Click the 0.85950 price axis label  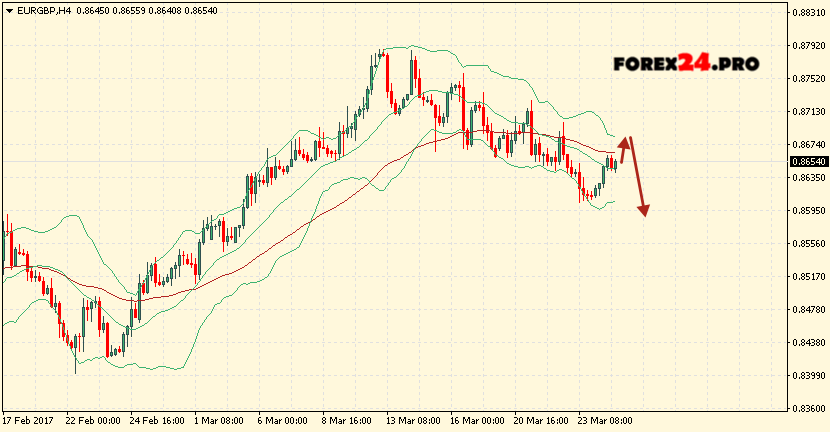click(x=808, y=211)
